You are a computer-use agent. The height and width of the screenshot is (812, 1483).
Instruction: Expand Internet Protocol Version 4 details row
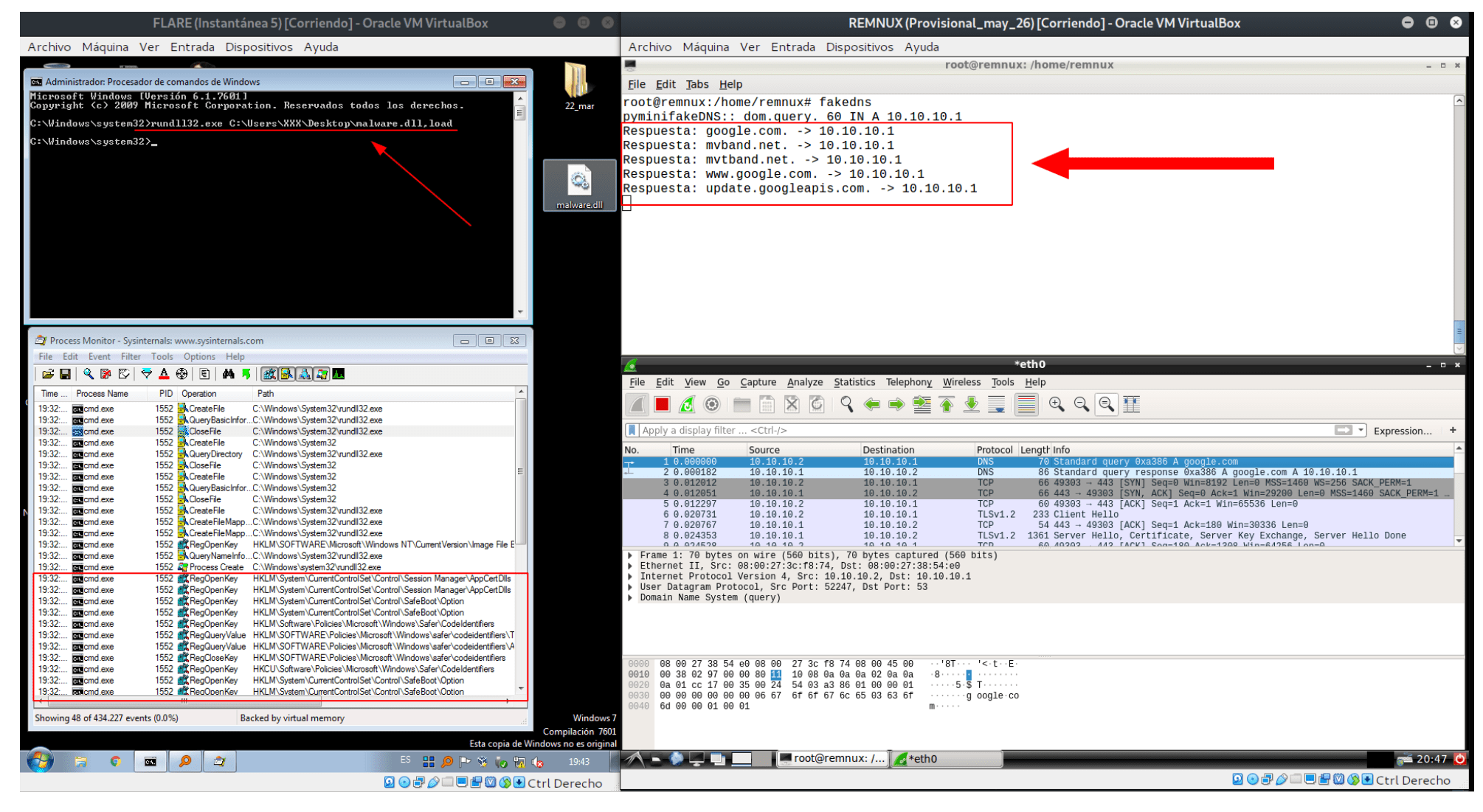[x=629, y=577]
